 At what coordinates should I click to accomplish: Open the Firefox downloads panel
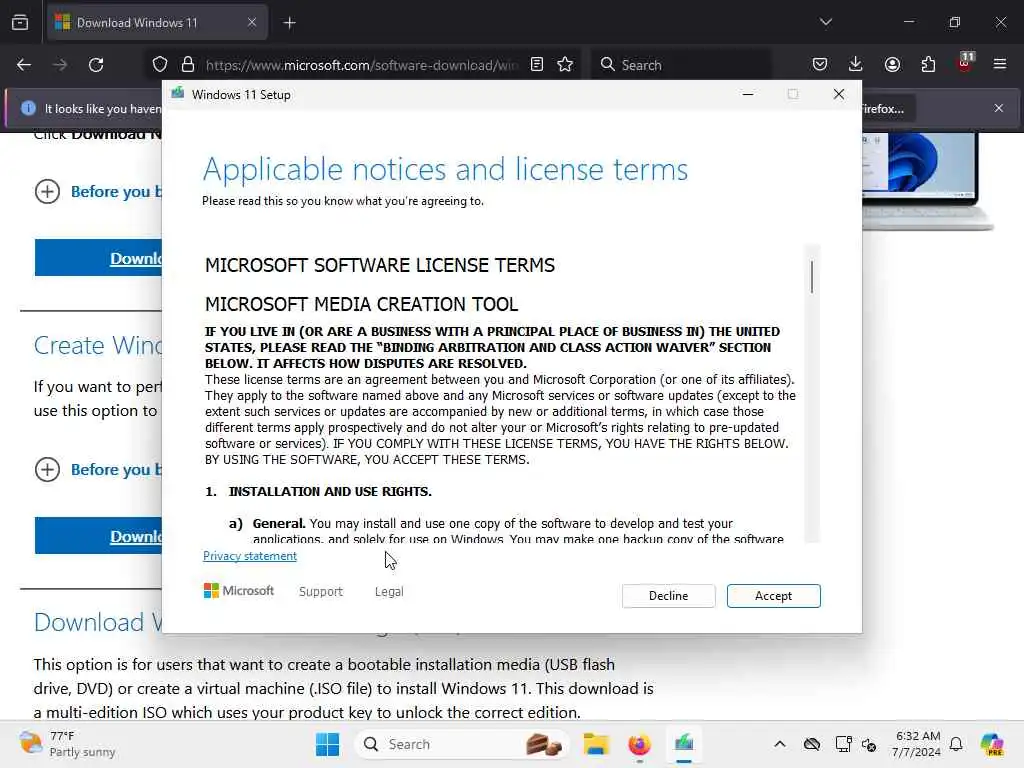tap(856, 64)
